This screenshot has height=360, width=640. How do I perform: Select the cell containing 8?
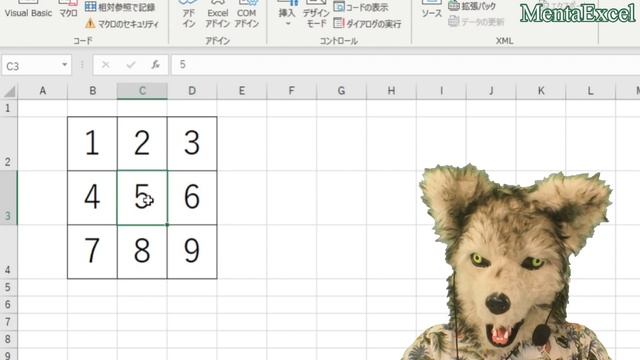pyautogui.click(x=142, y=252)
